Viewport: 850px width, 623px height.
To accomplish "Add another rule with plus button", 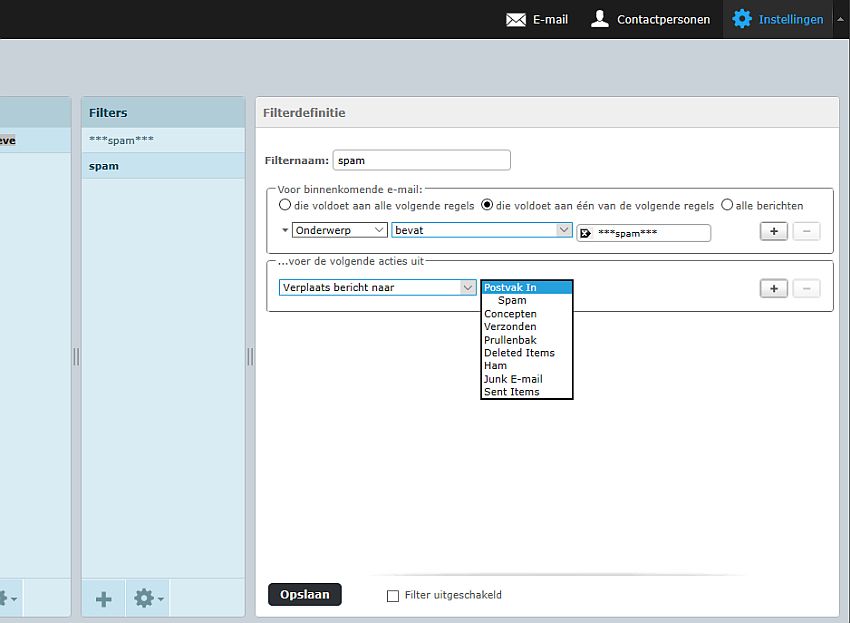I will click(x=773, y=231).
